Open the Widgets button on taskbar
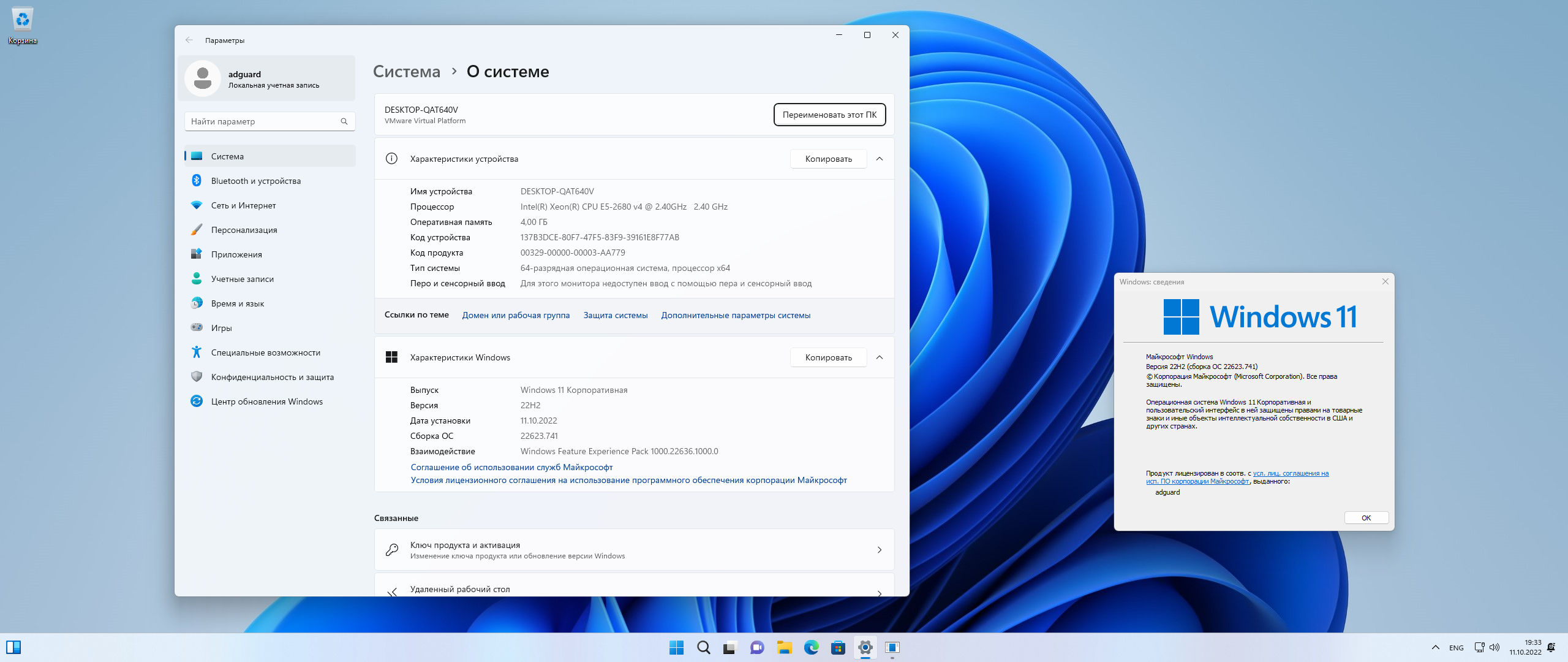1568x662 pixels. click(13, 647)
